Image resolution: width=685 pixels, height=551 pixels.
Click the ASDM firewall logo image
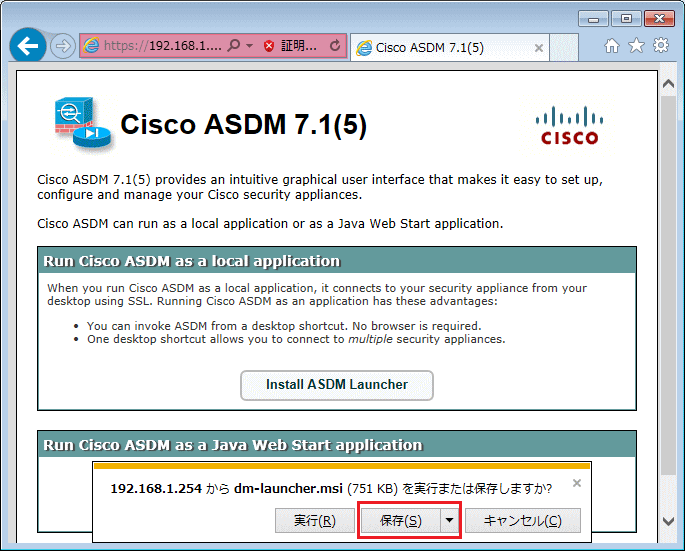[83, 123]
